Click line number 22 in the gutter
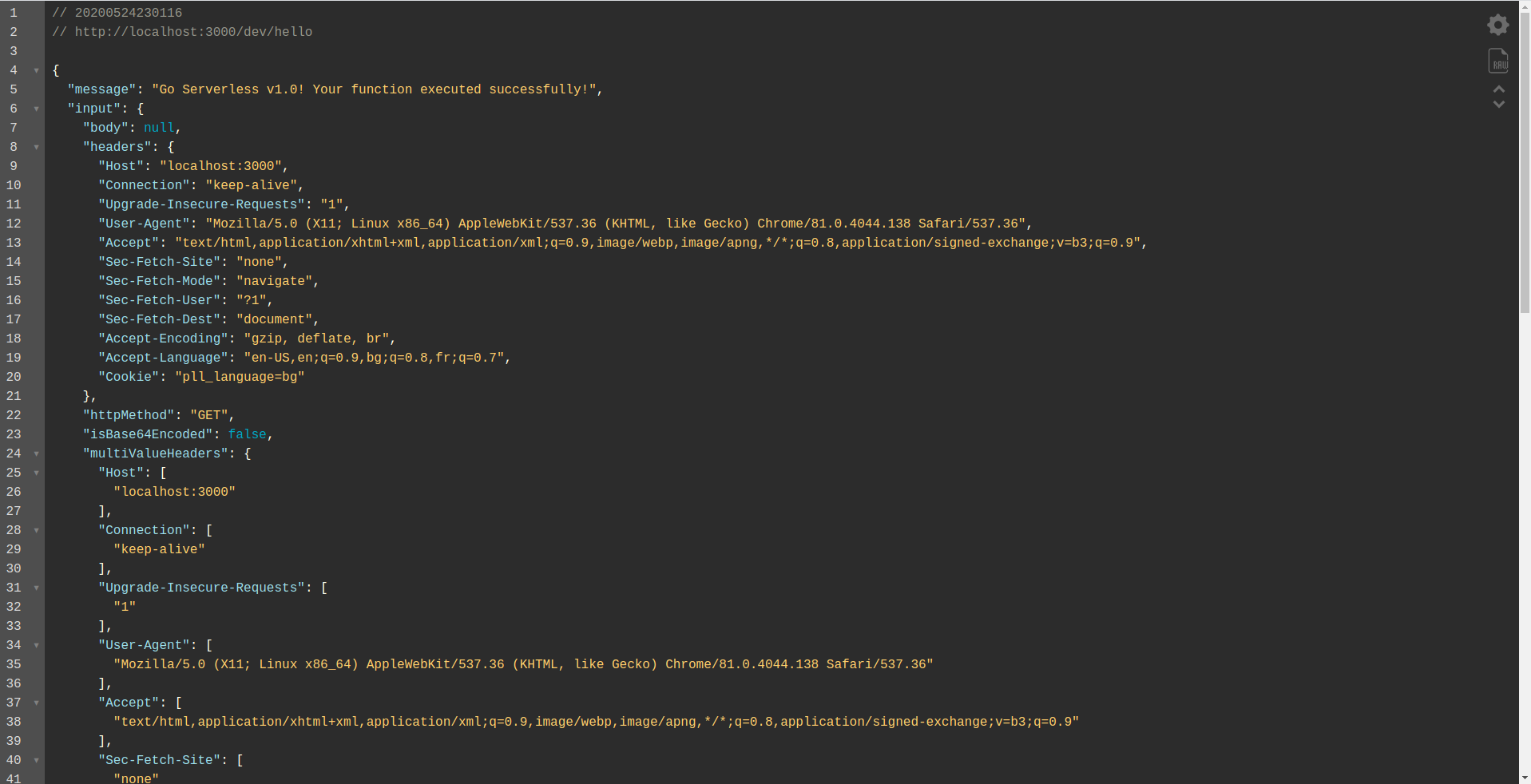Viewport: 1531px width, 784px height. [x=14, y=415]
